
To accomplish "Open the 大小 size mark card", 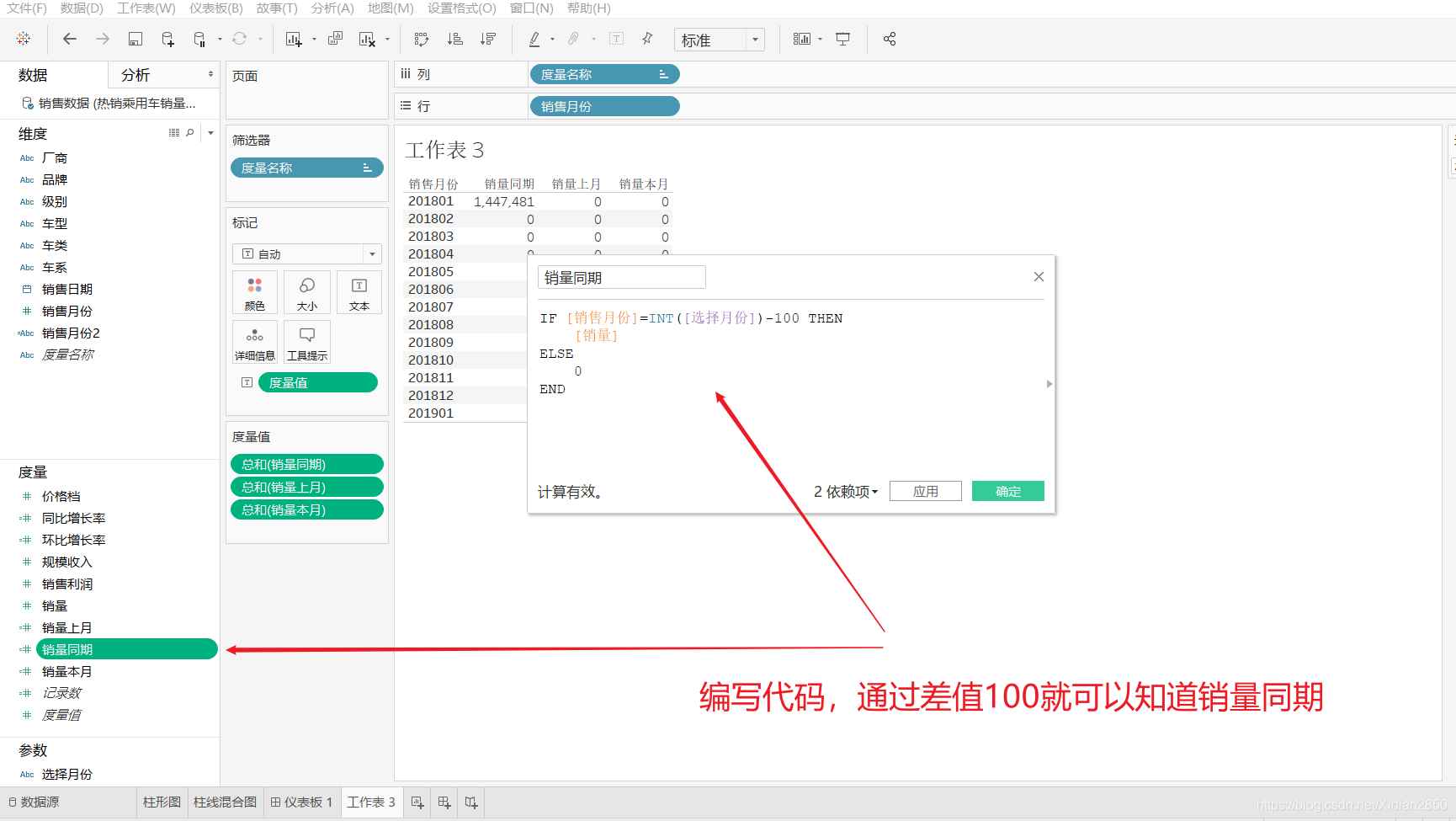I will (x=307, y=293).
